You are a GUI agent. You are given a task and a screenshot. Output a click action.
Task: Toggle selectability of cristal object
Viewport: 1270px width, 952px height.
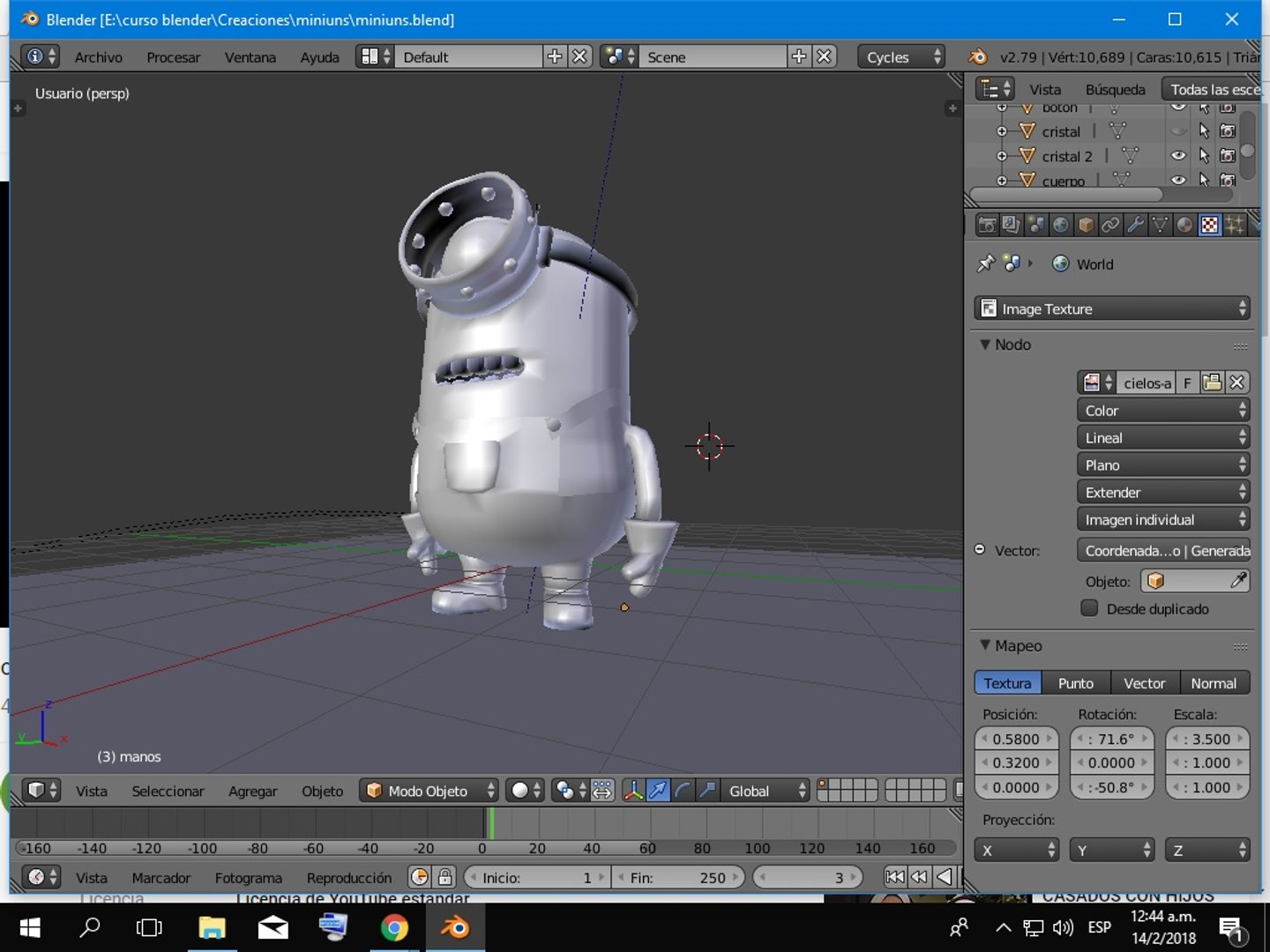pyautogui.click(x=1204, y=131)
